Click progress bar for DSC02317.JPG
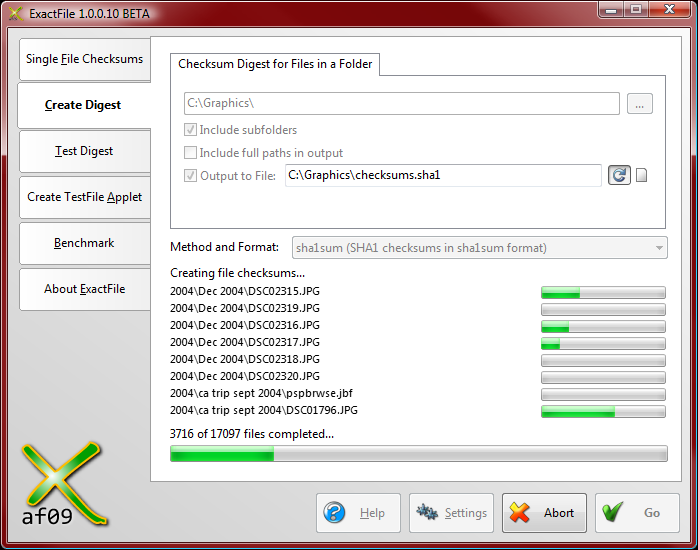 coord(603,343)
